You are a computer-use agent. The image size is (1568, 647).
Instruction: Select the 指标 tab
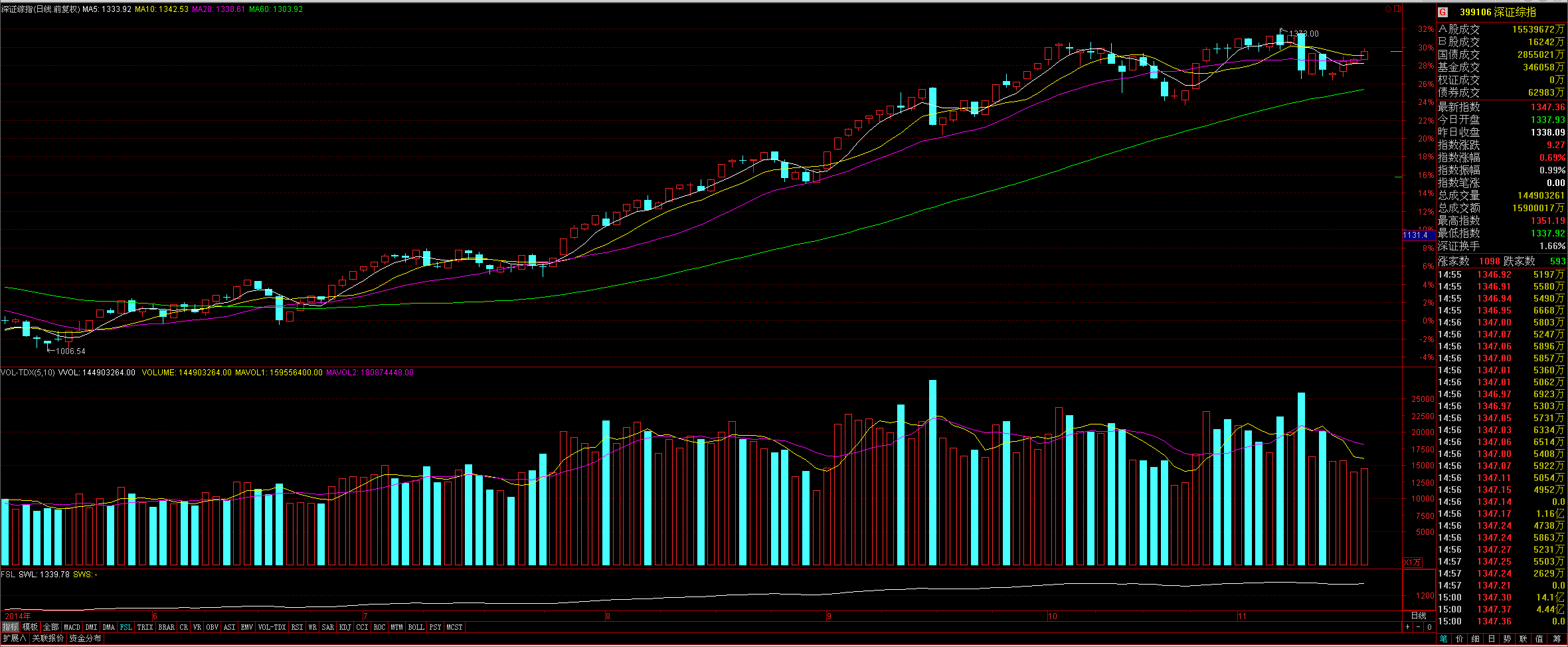point(11,627)
